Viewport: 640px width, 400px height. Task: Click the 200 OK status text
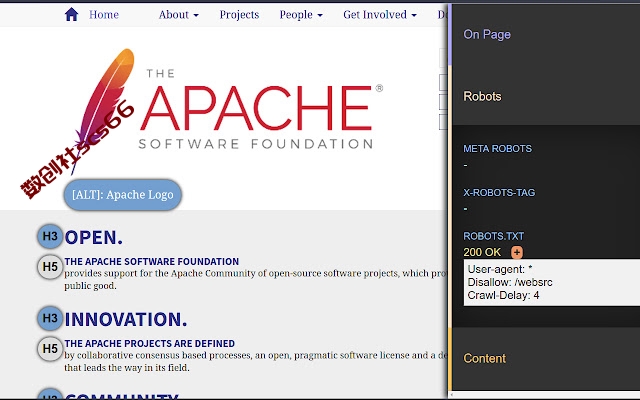[482, 252]
